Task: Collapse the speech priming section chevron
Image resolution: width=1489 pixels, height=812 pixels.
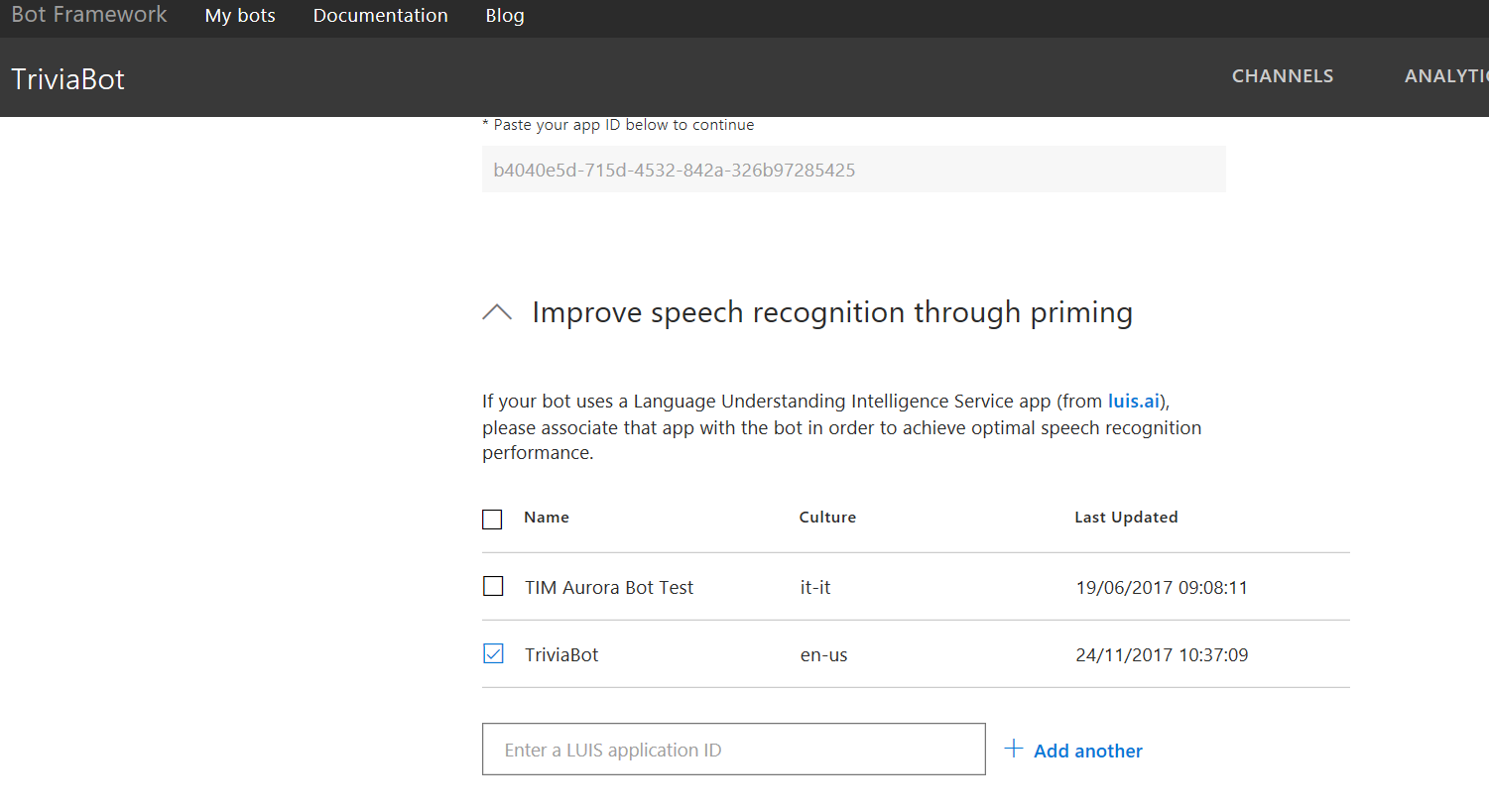Action: [x=497, y=312]
